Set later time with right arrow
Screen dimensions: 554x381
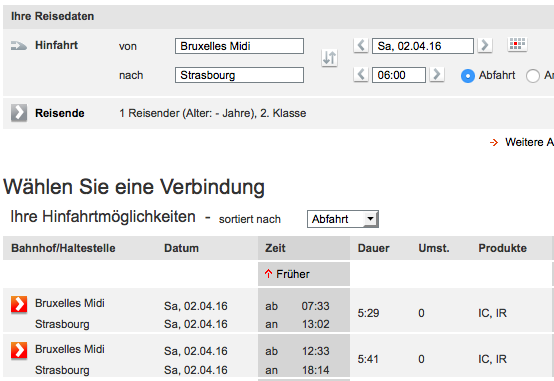click(x=437, y=75)
